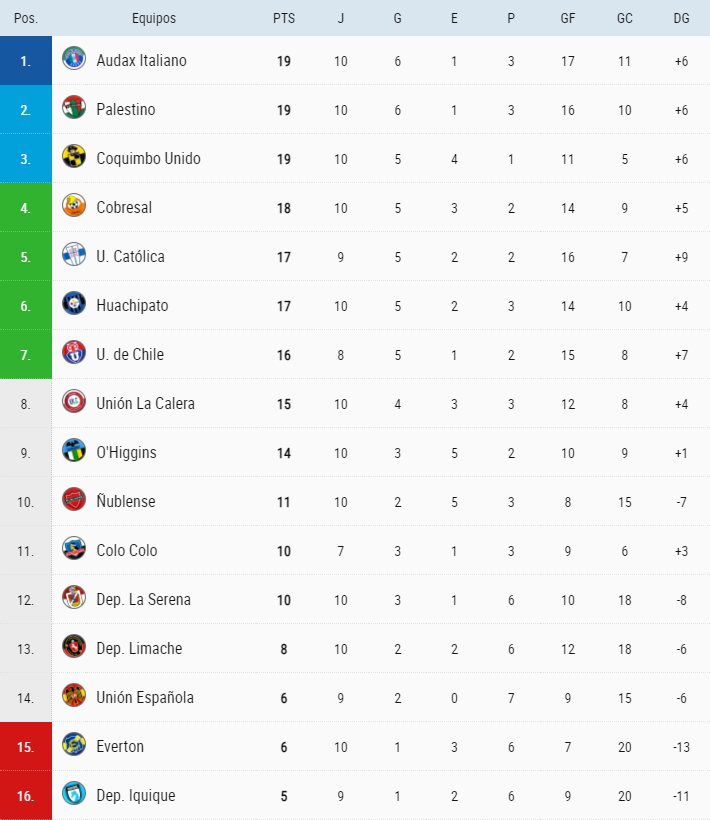The image size is (710, 820).
Task: Click the Dep. Iquique crest icon
Action: (74, 794)
